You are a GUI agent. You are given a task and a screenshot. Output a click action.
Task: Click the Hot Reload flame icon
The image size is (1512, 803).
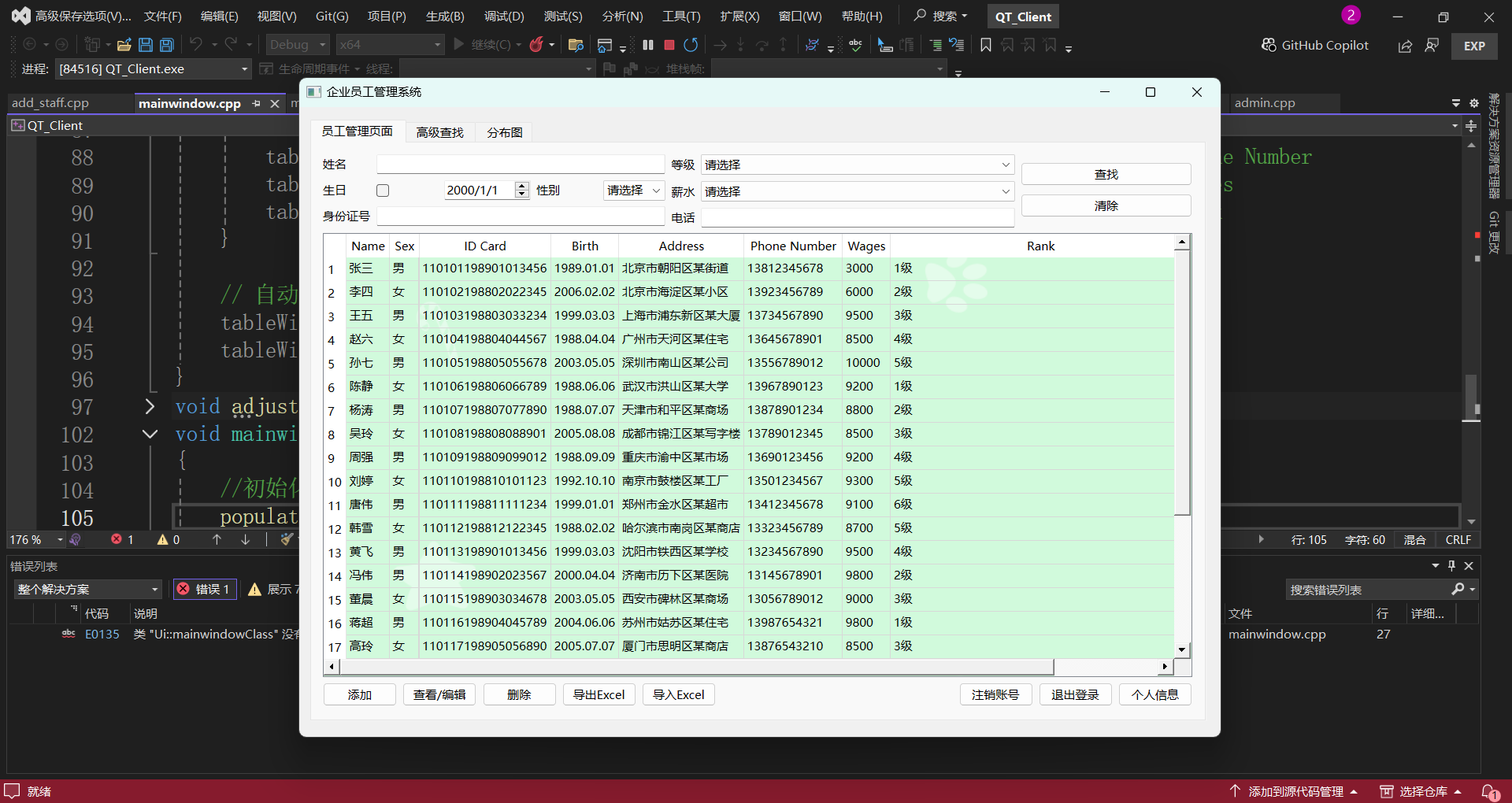tap(536, 45)
